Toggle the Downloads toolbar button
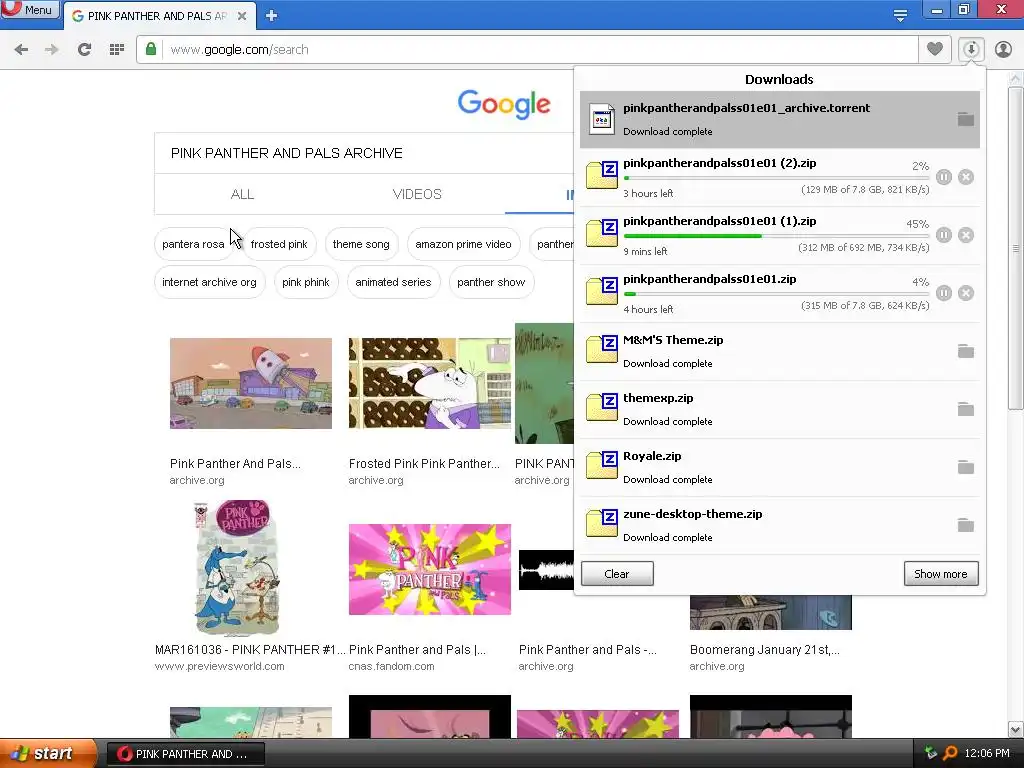The image size is (1024, 768). [x=971, y=49]
